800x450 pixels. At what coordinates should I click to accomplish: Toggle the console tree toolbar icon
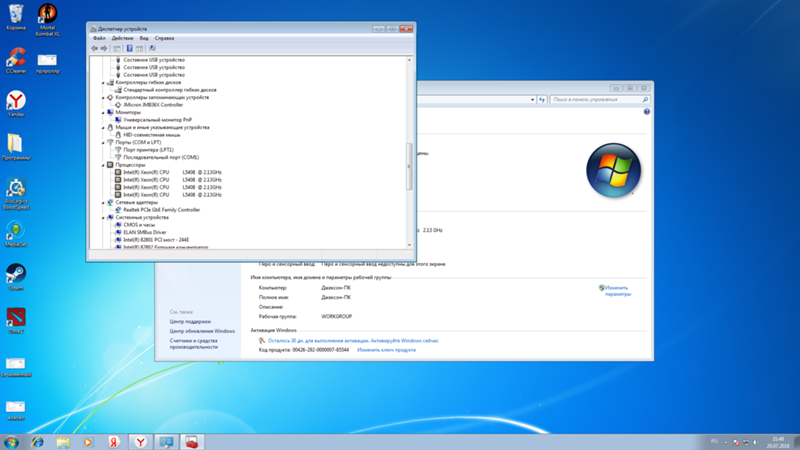coord(117,48)
